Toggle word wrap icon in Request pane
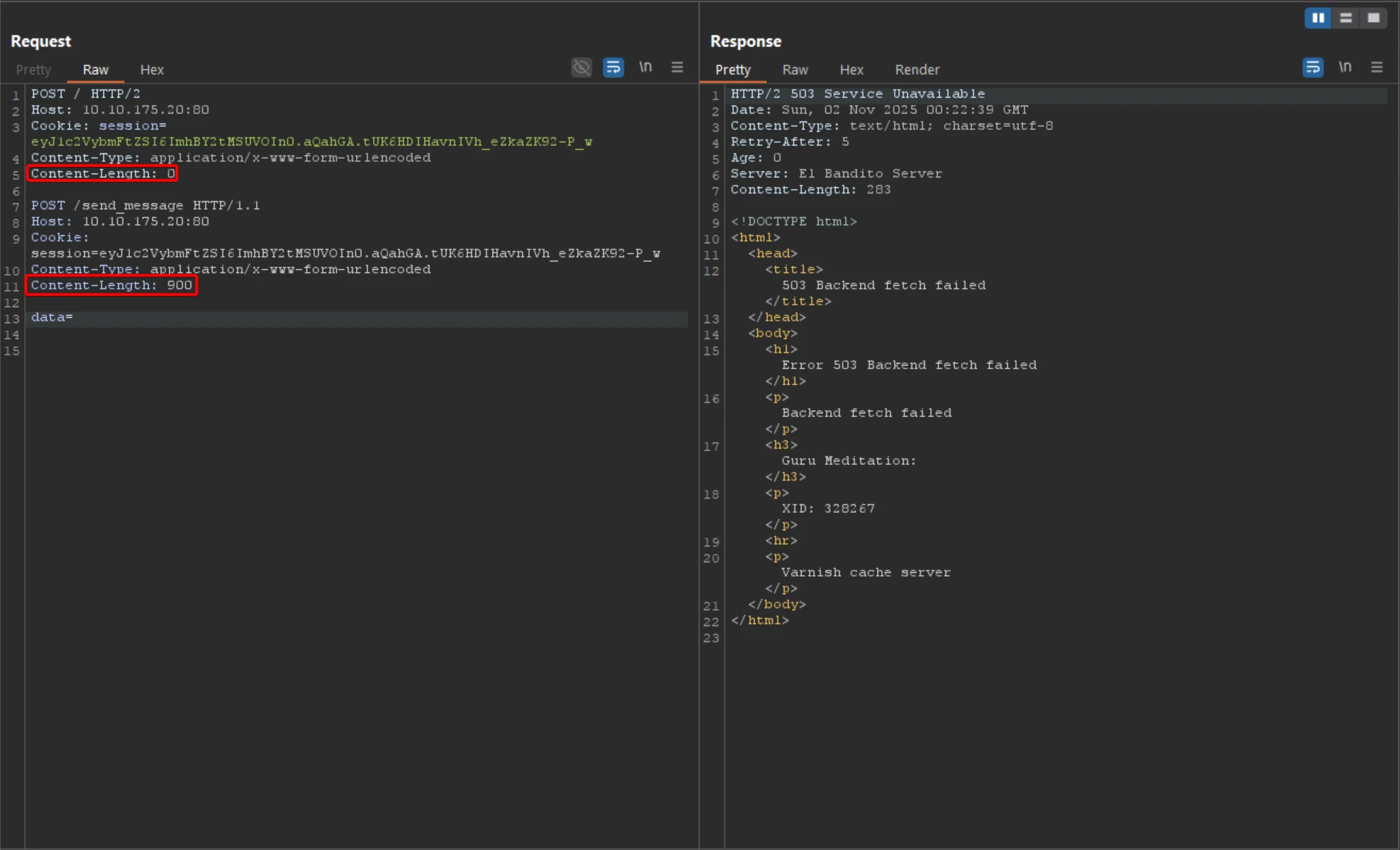This screenshot has width=1400, height=850. [613, 67]
